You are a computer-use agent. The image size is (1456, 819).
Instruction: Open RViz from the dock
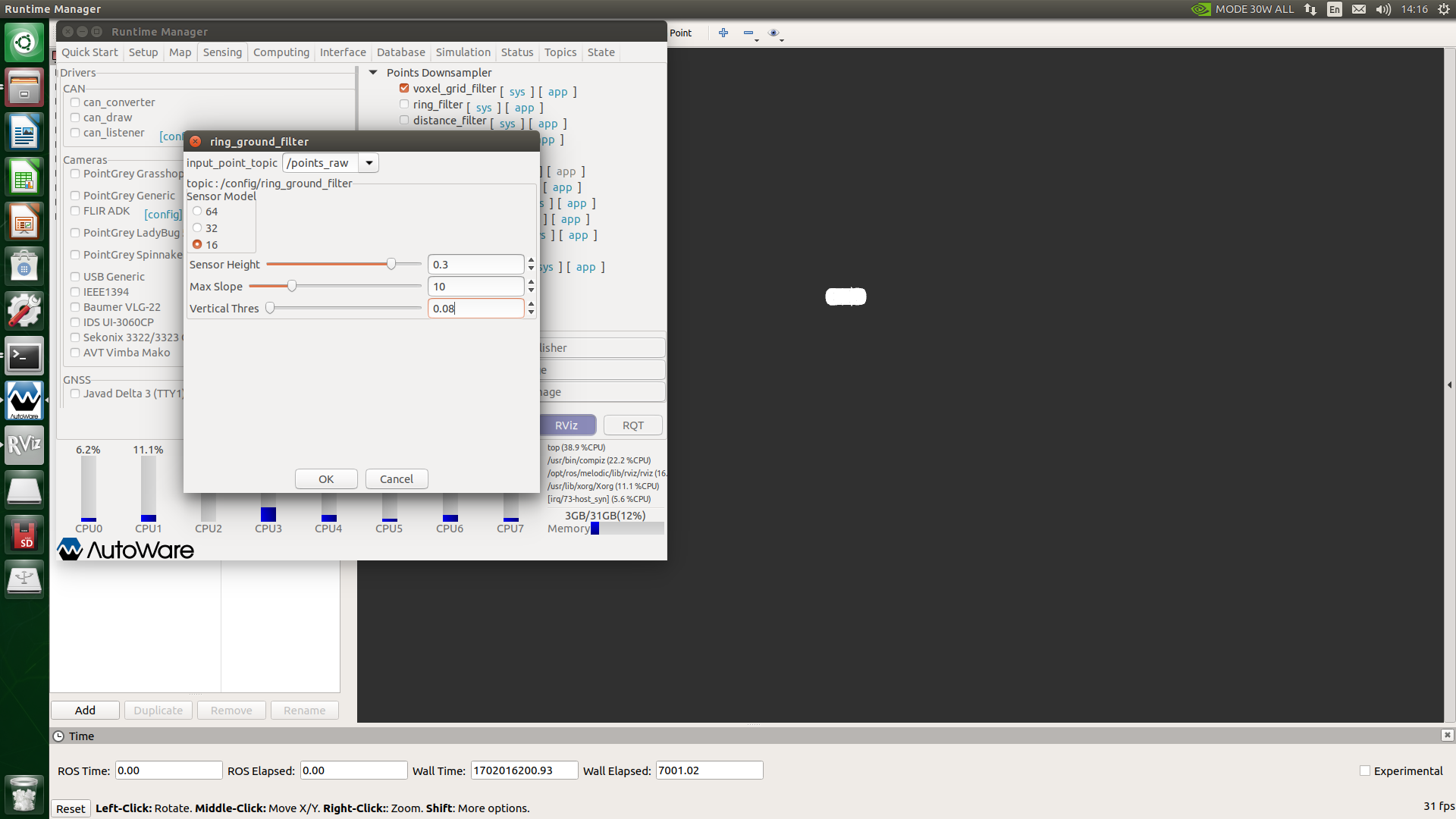point(24,444)
